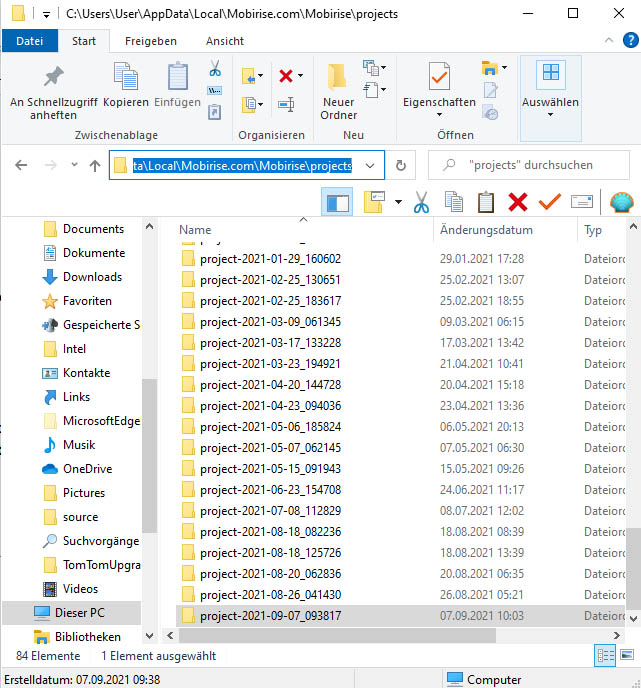
Task: Click the scissors cut icon in lower toolbar
Action: point(421,203)
